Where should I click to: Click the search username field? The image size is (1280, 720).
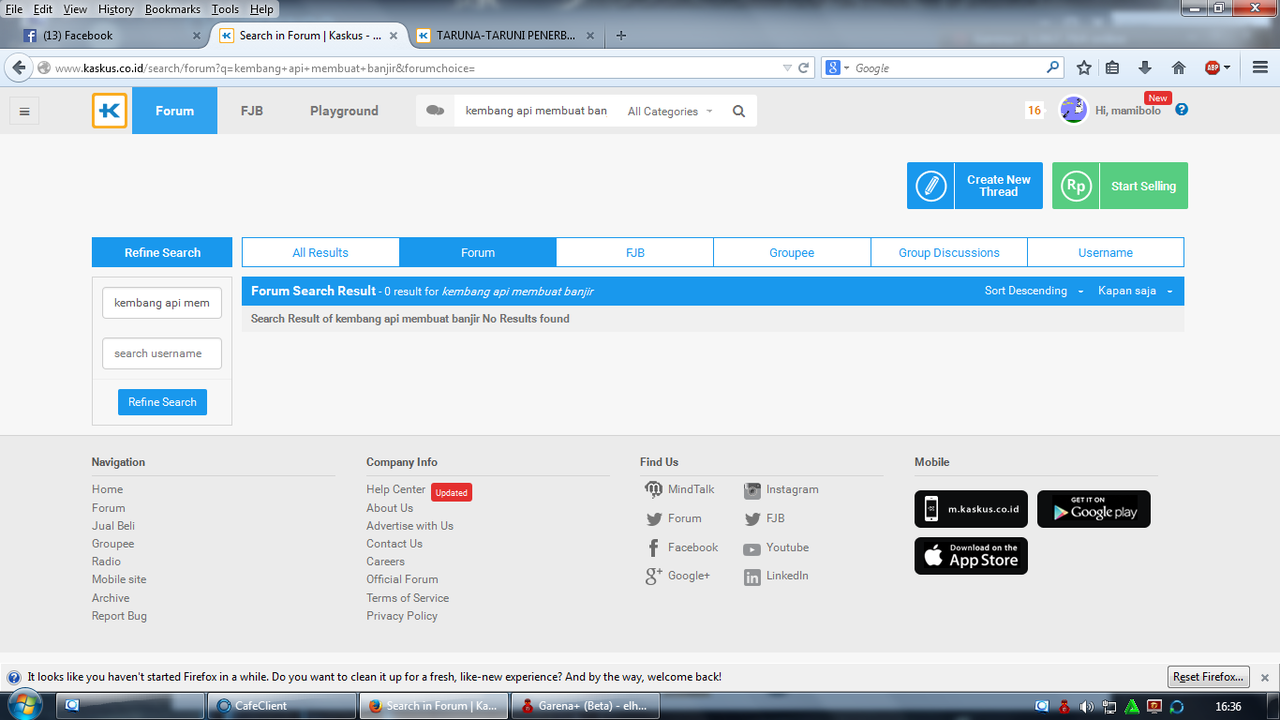coord(162,353)
